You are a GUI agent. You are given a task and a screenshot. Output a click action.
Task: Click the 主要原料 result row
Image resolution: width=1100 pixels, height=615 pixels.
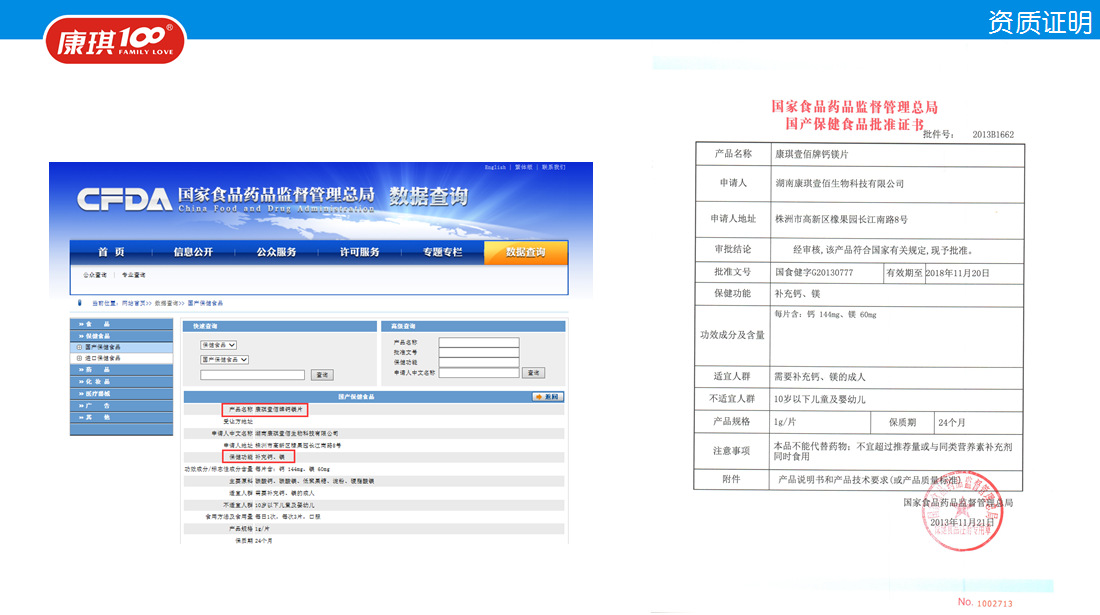(x=374, y=481)
